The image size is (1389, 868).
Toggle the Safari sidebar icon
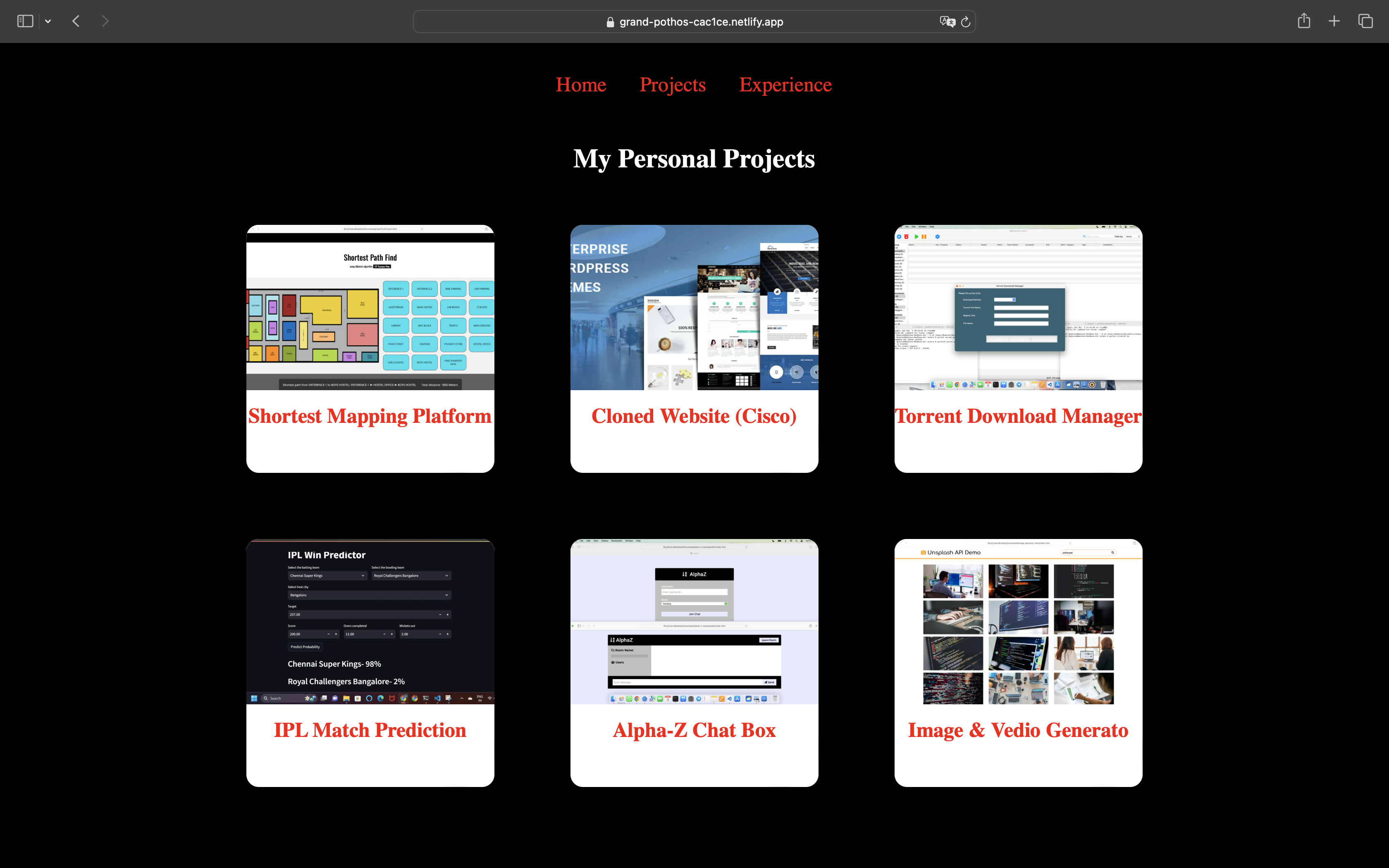(x=25, y=21)
